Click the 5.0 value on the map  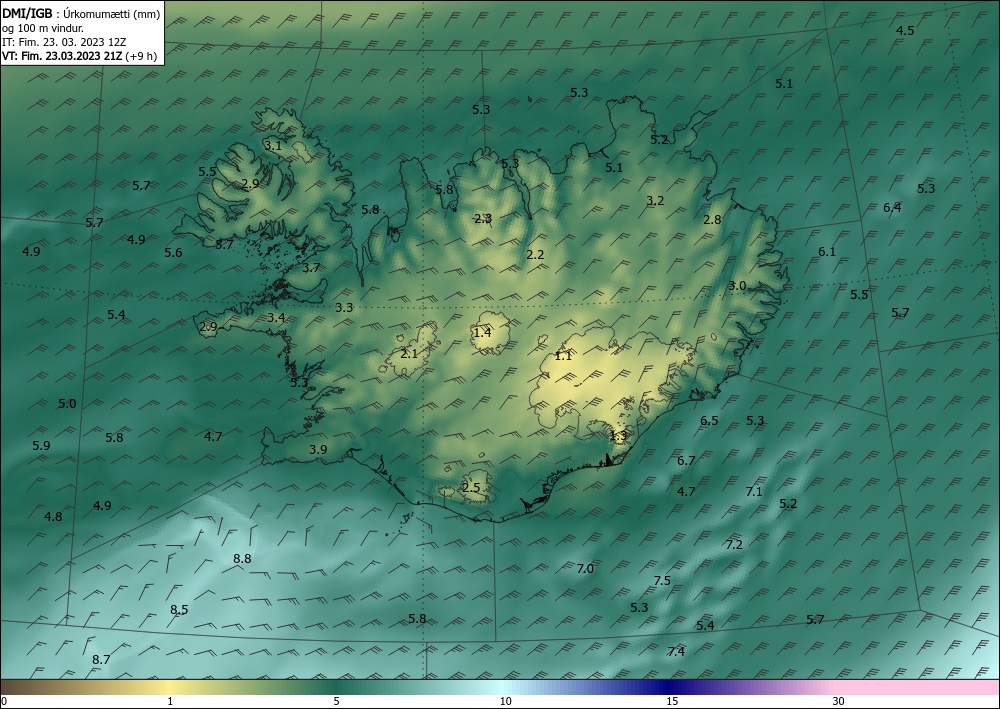(67, 404)
